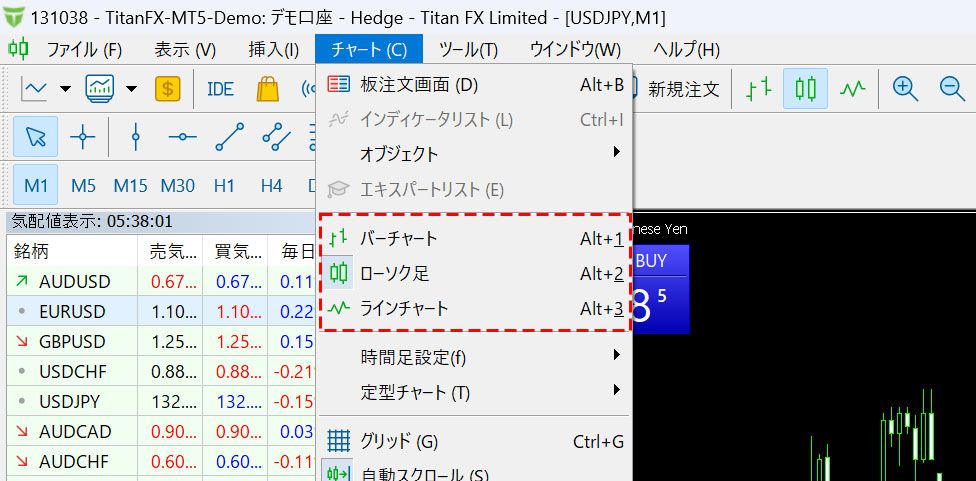
Task: Open the 挿入(I) menu
Action: click(274, 50)
